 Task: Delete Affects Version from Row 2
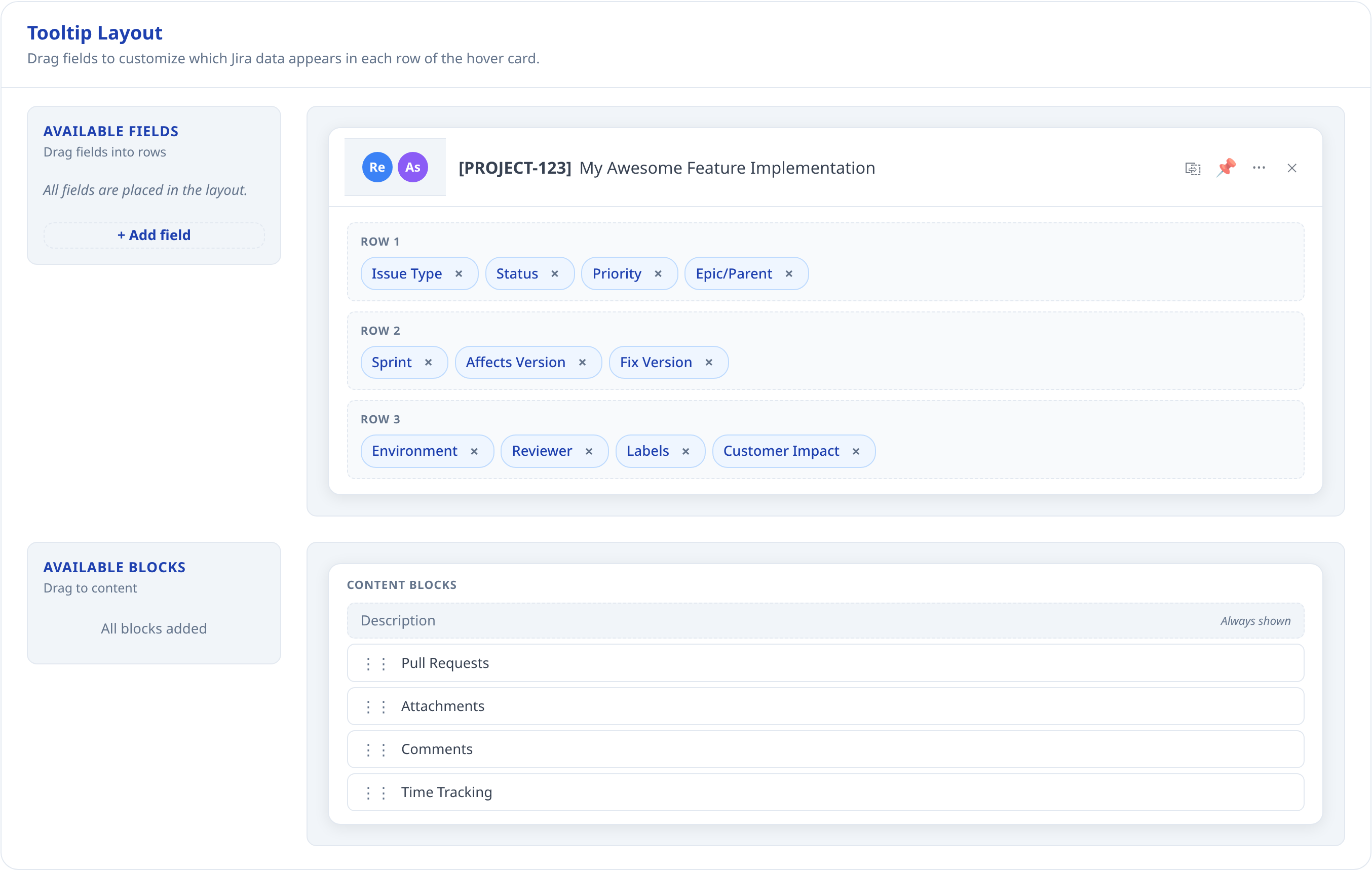click(582, 362)
